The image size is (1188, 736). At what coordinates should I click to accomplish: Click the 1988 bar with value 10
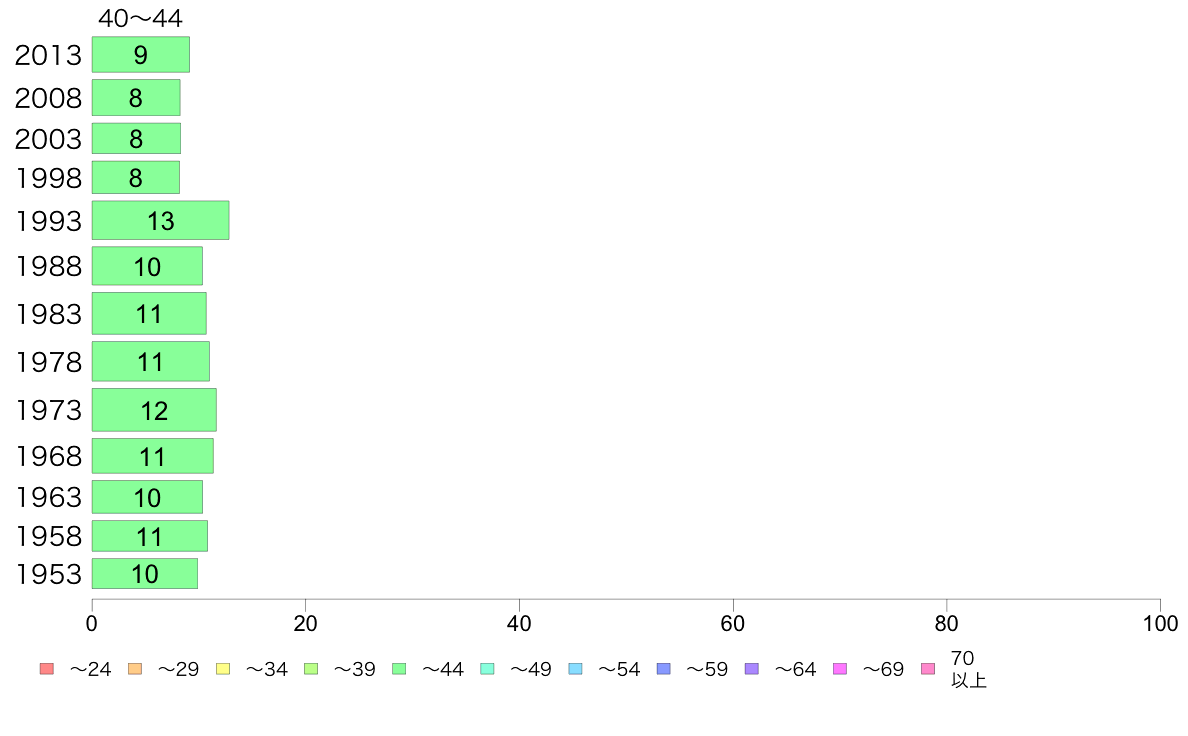point(148,266)
